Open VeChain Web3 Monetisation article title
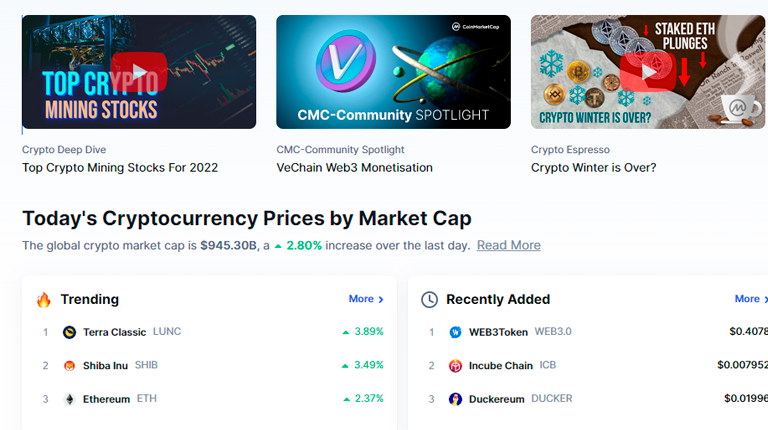 click(355, 167)
